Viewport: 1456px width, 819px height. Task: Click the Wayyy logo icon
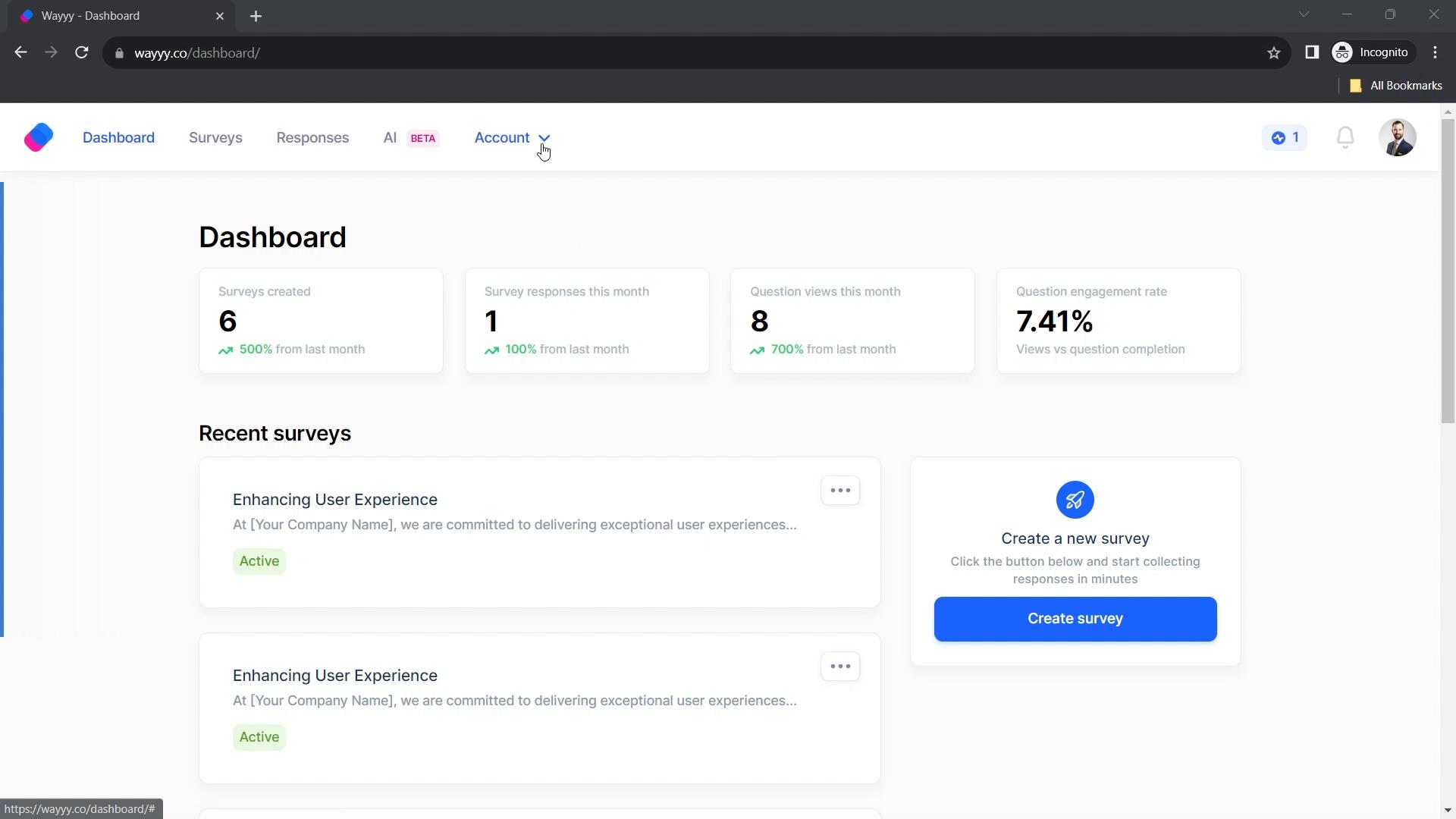coord(38,137)
